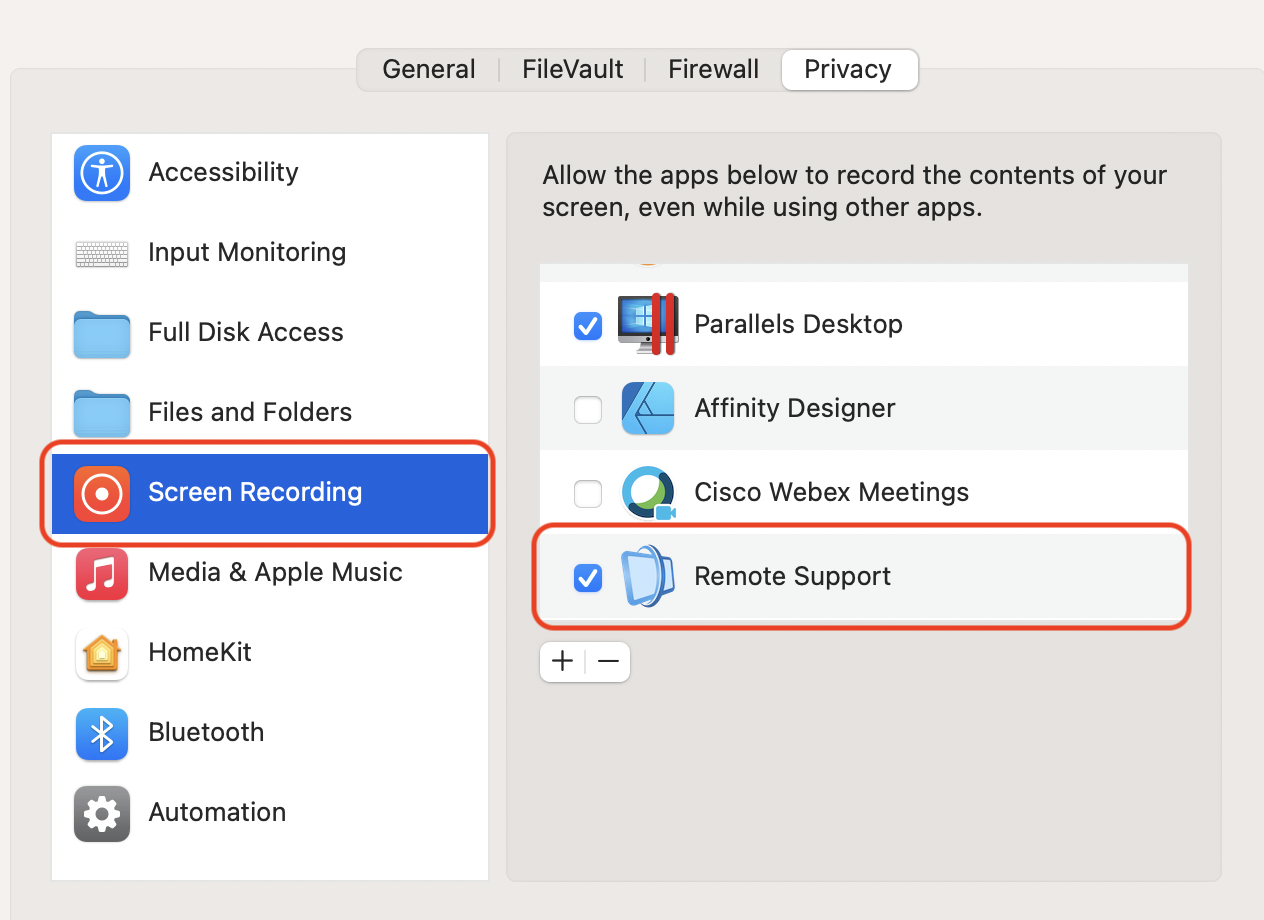
Task: Select the Input Monitoring label
Action: click(x=247, y=252)
